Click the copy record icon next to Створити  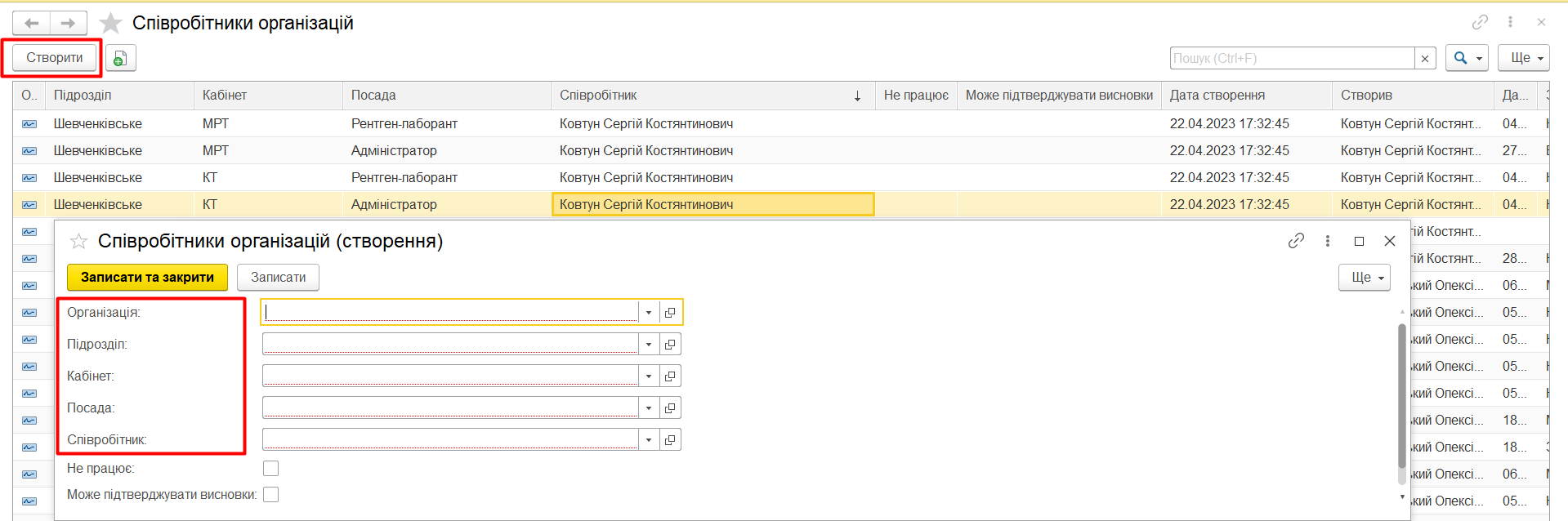[x=120, y=58]
